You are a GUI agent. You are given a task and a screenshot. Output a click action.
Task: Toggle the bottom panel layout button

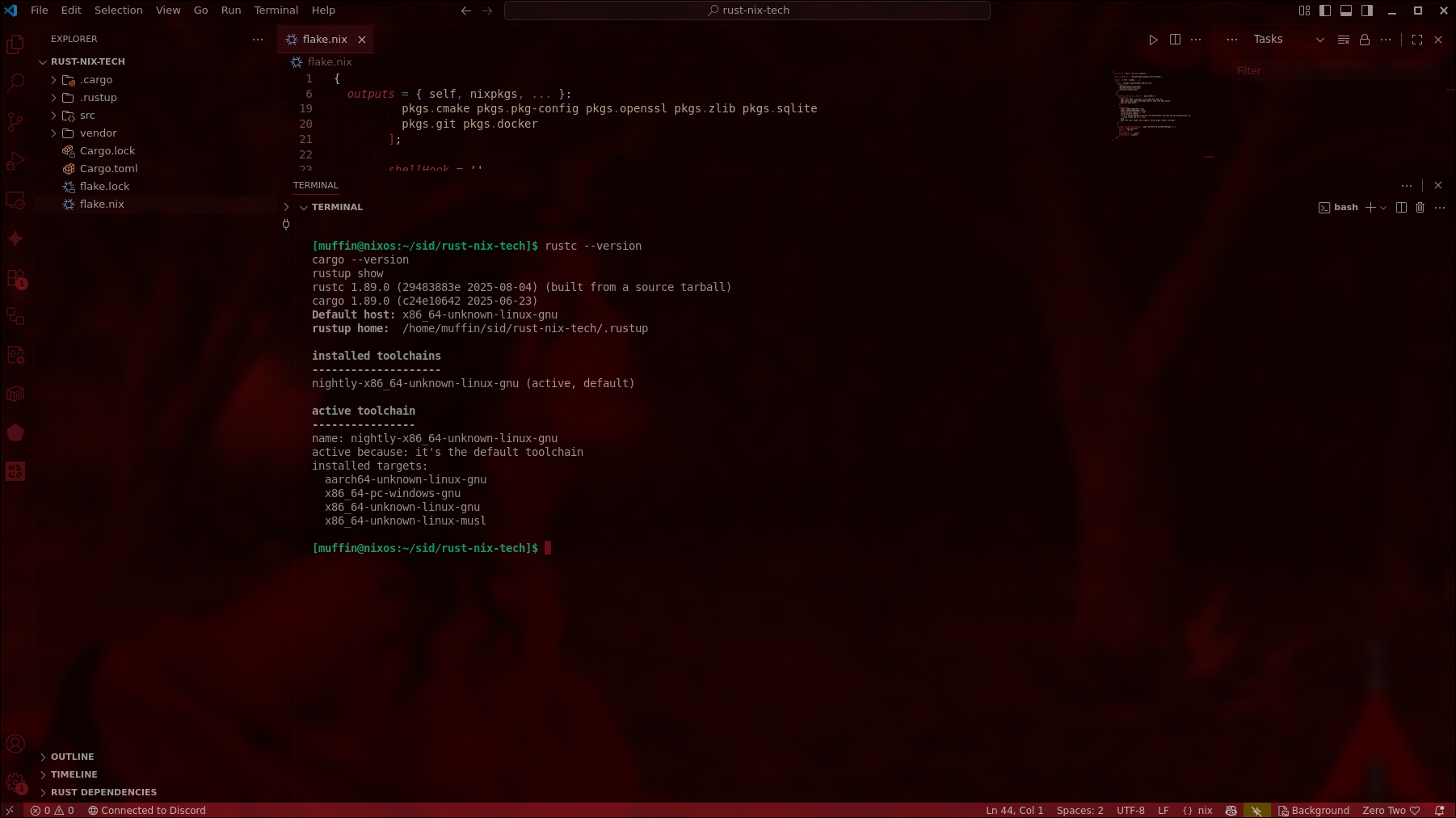pos(1346,11)
